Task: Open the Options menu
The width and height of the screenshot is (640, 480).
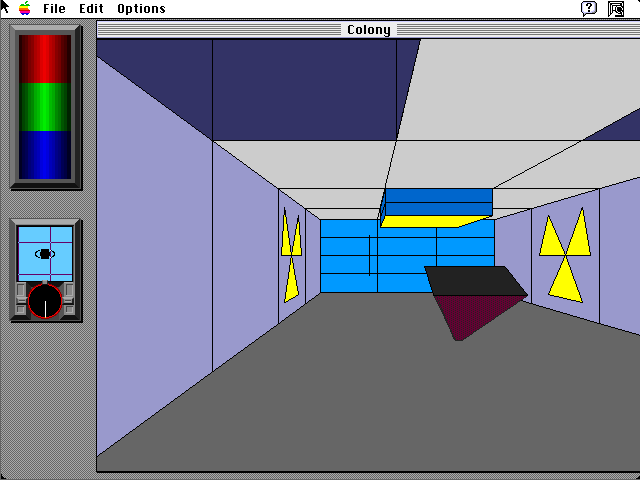Action: (x=141, y=9)
